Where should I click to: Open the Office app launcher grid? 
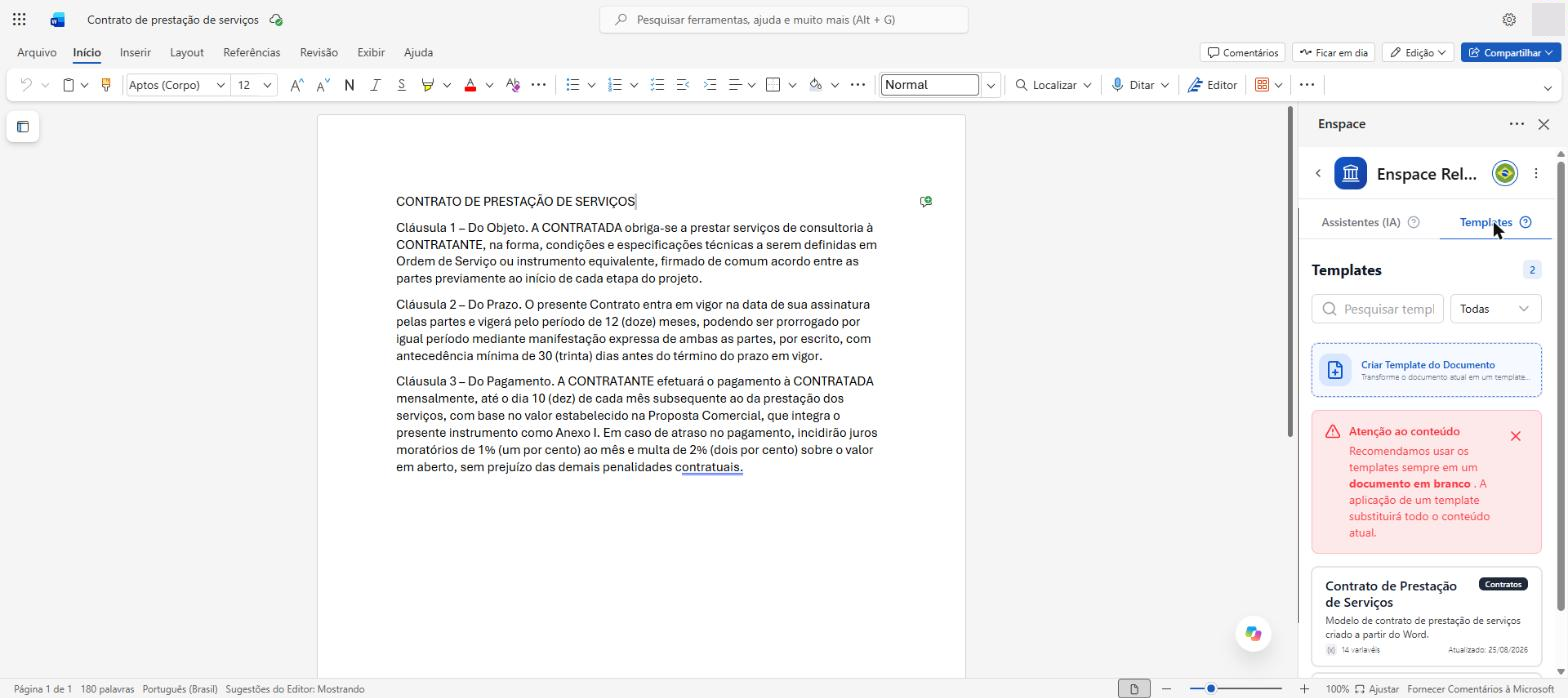[x=19, y=19]
